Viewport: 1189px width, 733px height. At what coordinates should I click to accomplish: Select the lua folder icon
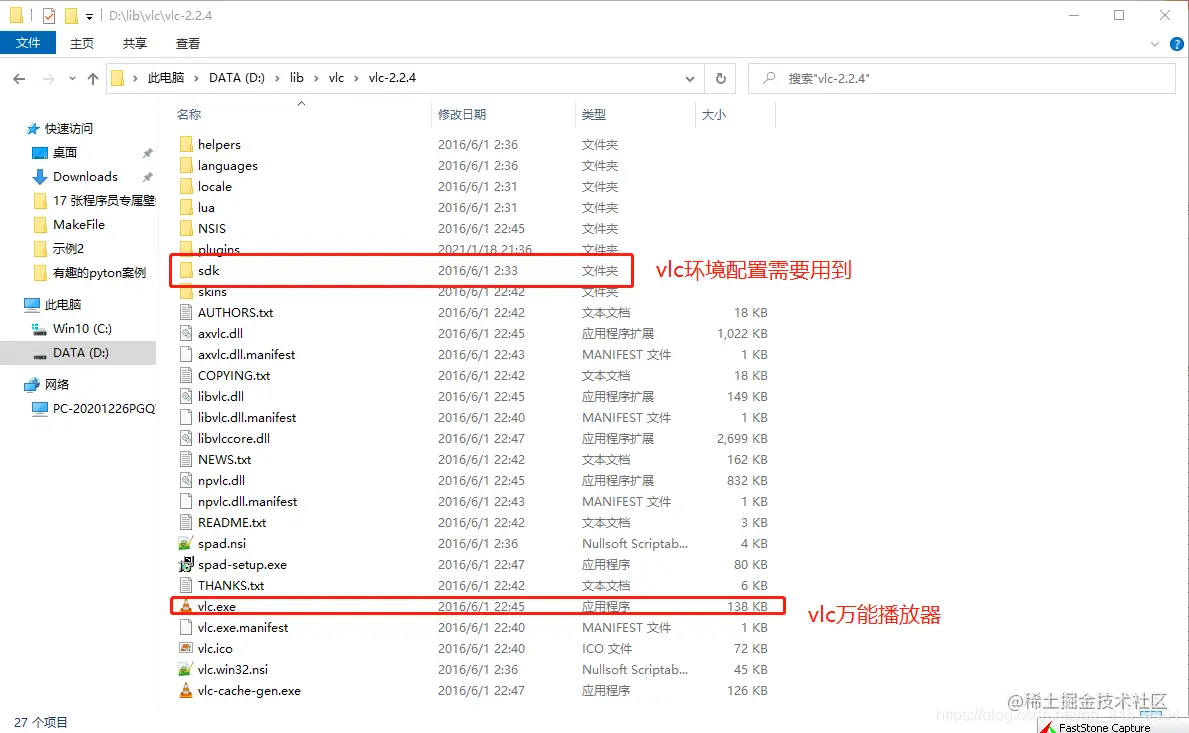(186, 208)
